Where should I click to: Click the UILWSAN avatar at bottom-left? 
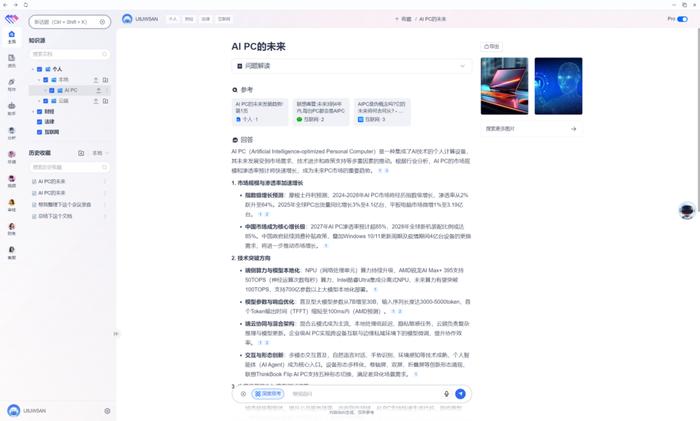pyautogui.click(x=13, y=410)
